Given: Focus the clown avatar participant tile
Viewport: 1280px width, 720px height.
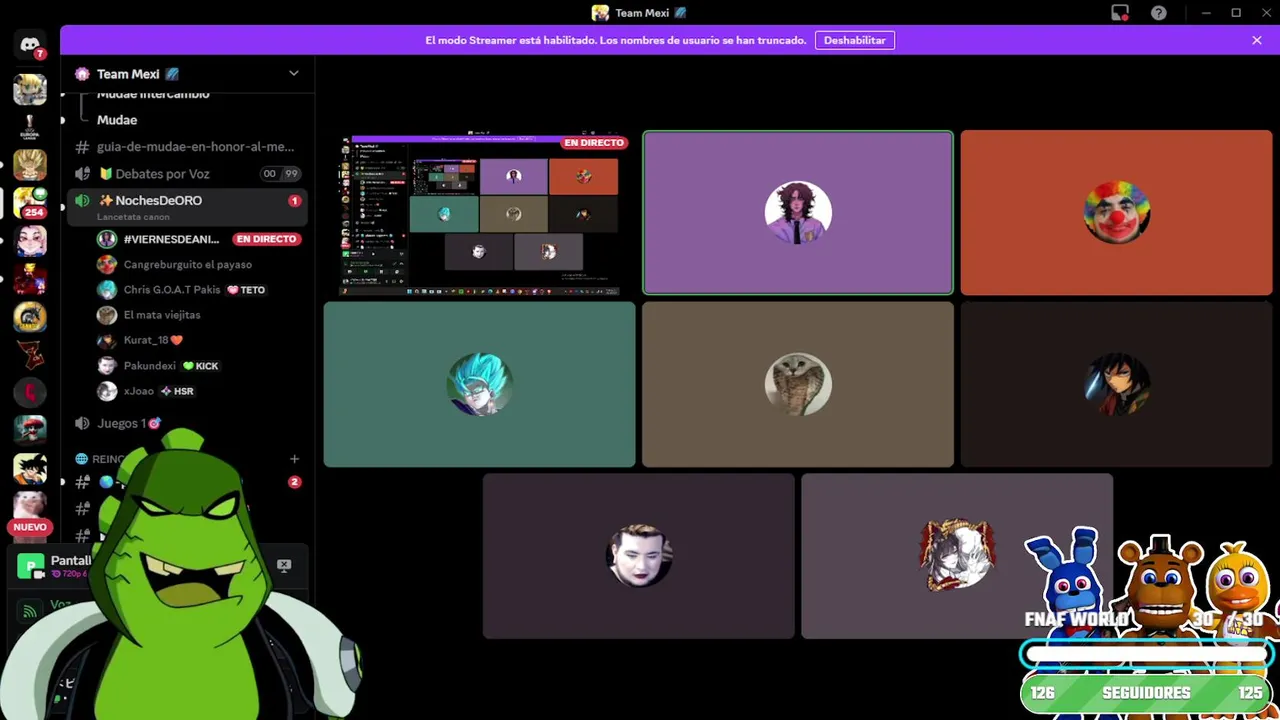Looking at the screenshot, I should pos(1116,213).
